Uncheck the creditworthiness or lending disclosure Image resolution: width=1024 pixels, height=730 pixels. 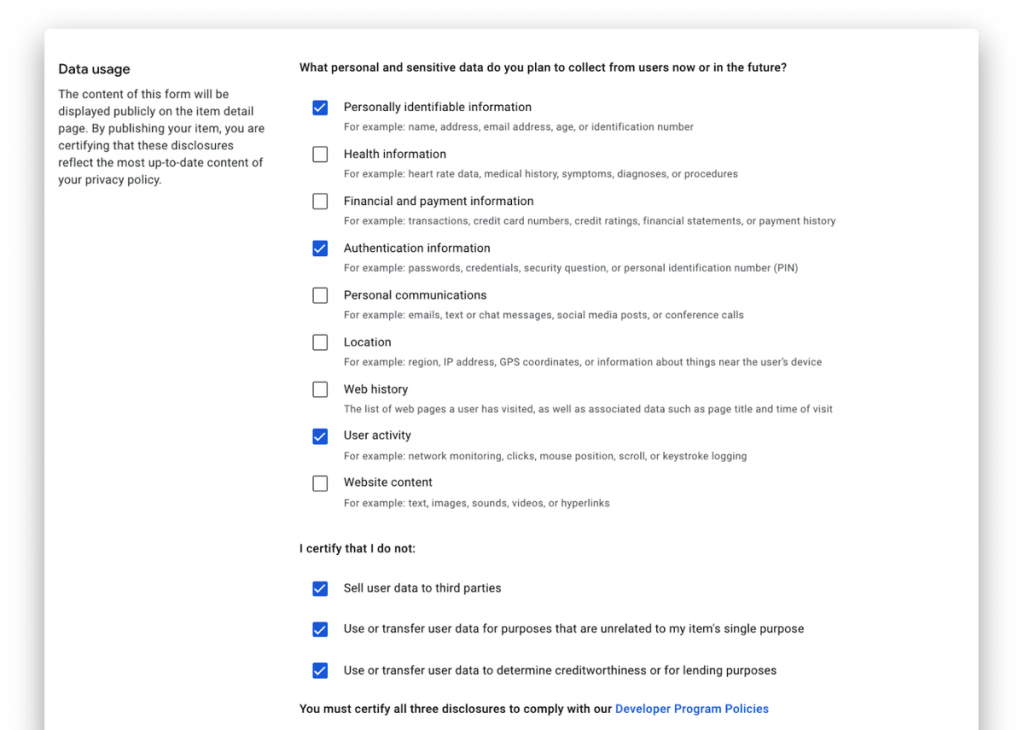[320, 671]
